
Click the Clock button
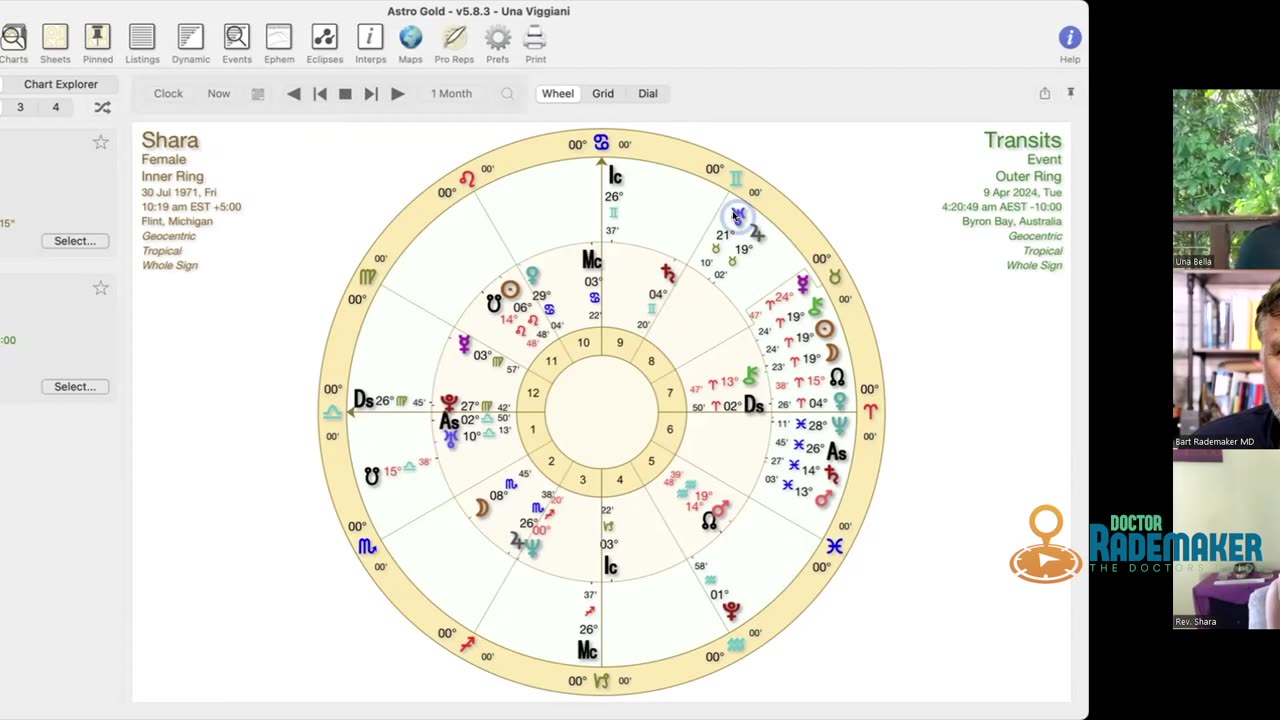pos(168,94)
